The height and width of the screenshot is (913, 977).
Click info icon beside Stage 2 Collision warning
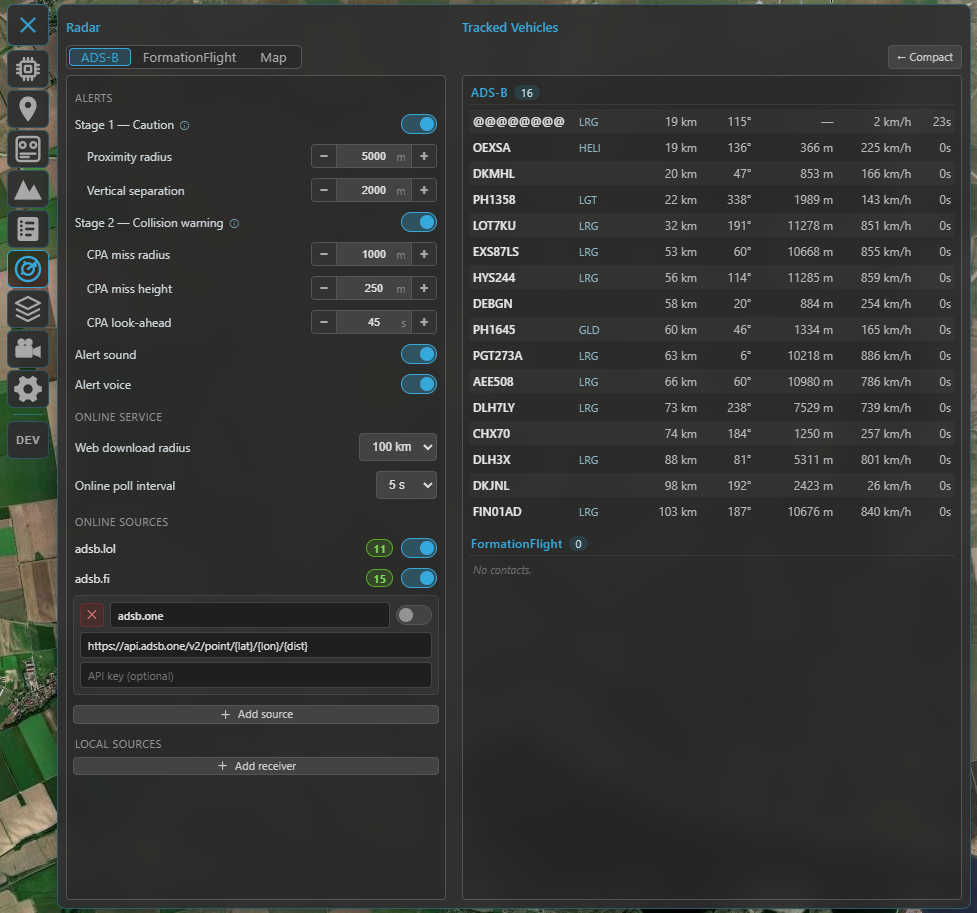click(x=234, y=223)
